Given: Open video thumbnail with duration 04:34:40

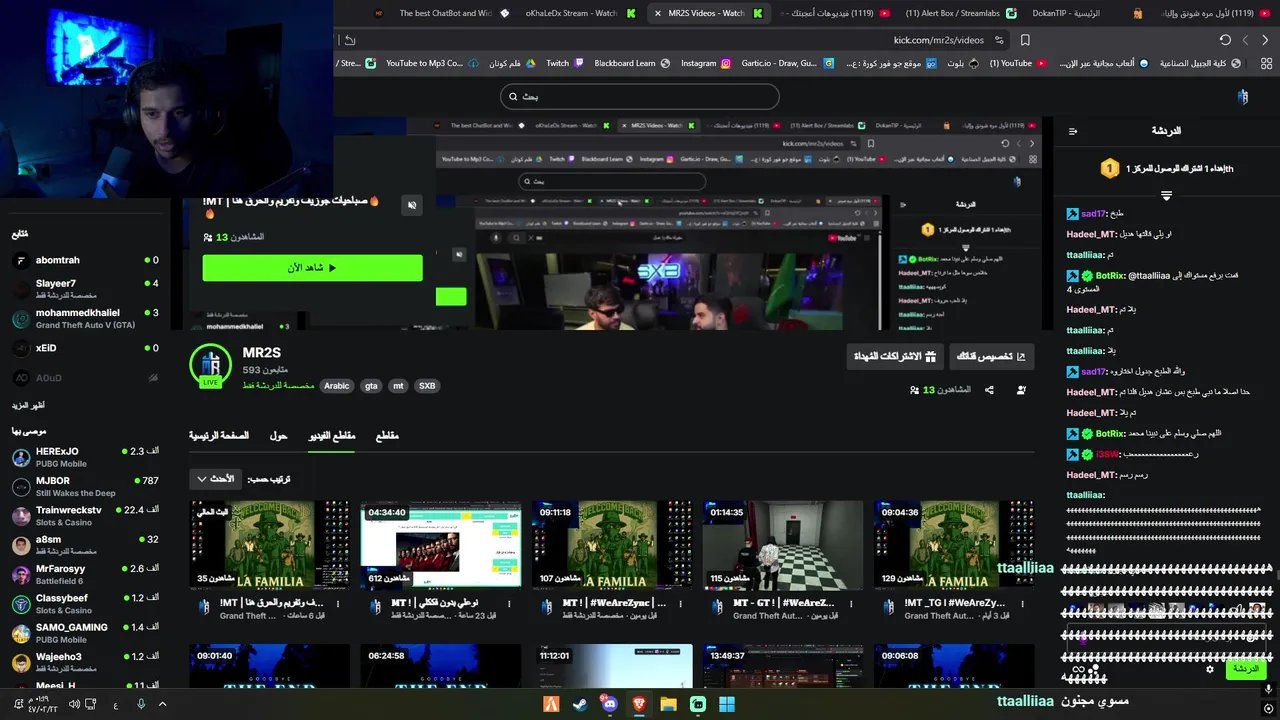Looking at the screenshot, I should [x=441, y=545].
